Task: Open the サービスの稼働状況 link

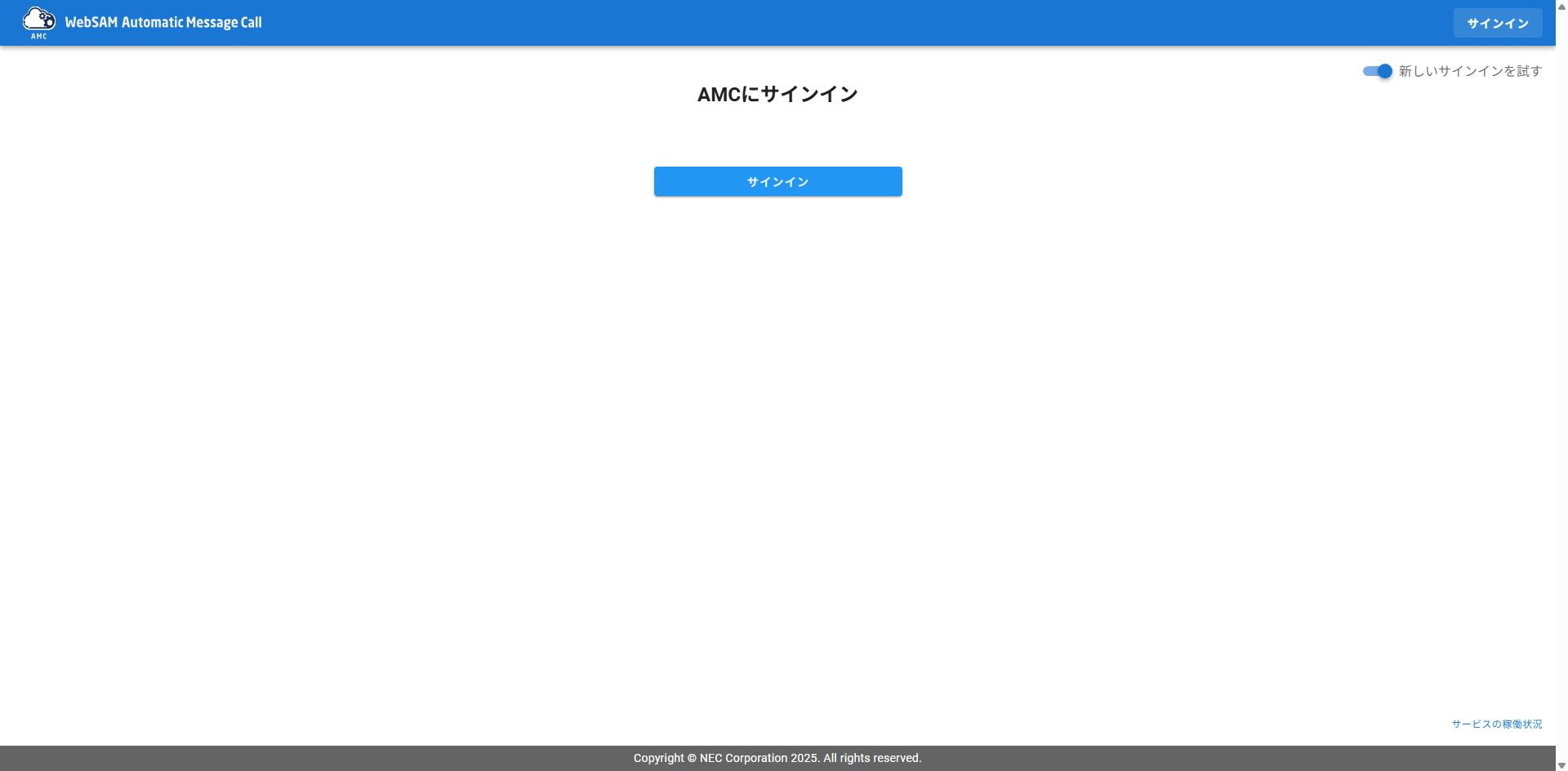Action: click(1496, 724)
